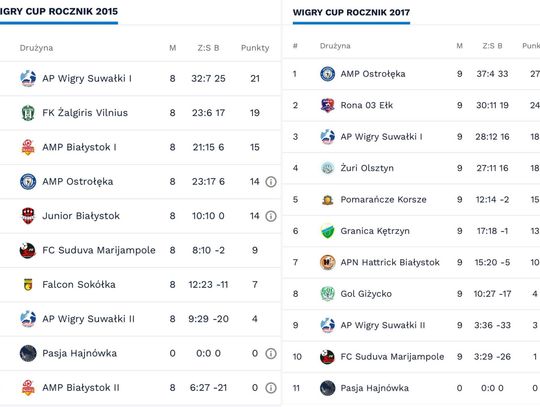
Task: Select the Wigry Cup Rocznik 2015 tab
Action: 59,12
